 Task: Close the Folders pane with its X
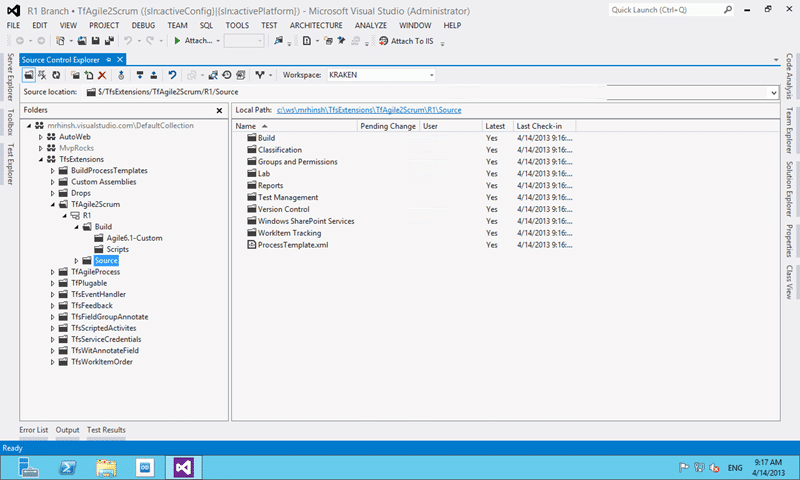(219, 110)
